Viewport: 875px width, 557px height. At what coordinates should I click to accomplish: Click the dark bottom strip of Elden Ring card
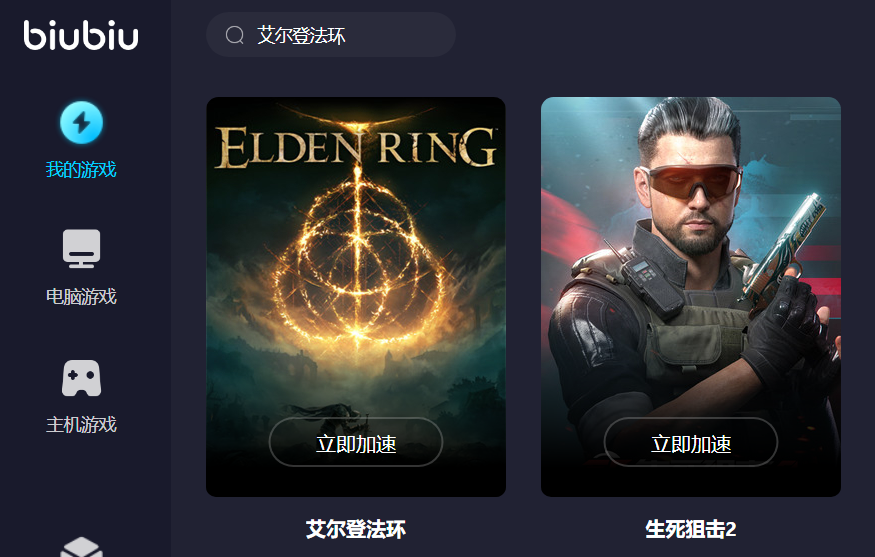(x=356, y=481)
